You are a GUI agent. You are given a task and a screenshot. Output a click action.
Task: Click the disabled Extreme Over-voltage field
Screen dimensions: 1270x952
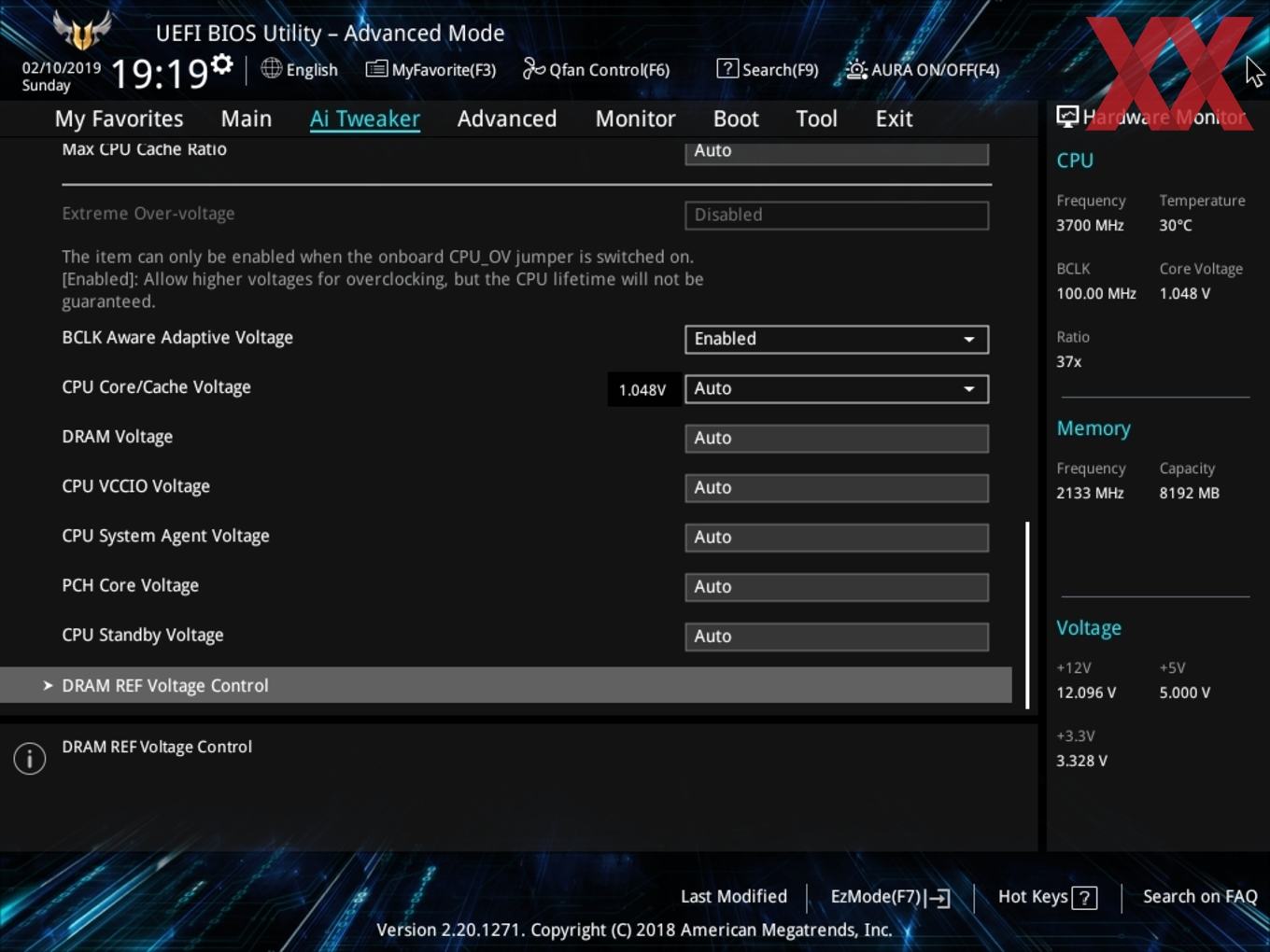pos(837,215)
